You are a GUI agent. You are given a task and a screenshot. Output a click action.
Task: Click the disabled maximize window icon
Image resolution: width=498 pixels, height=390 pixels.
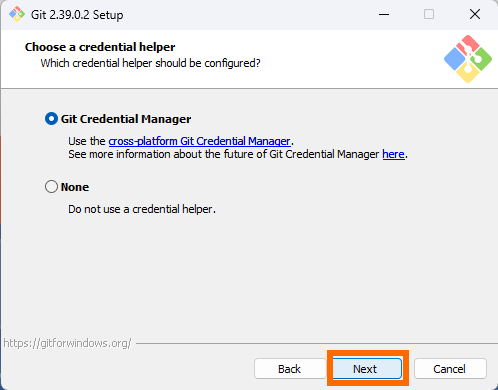[429, 14]
